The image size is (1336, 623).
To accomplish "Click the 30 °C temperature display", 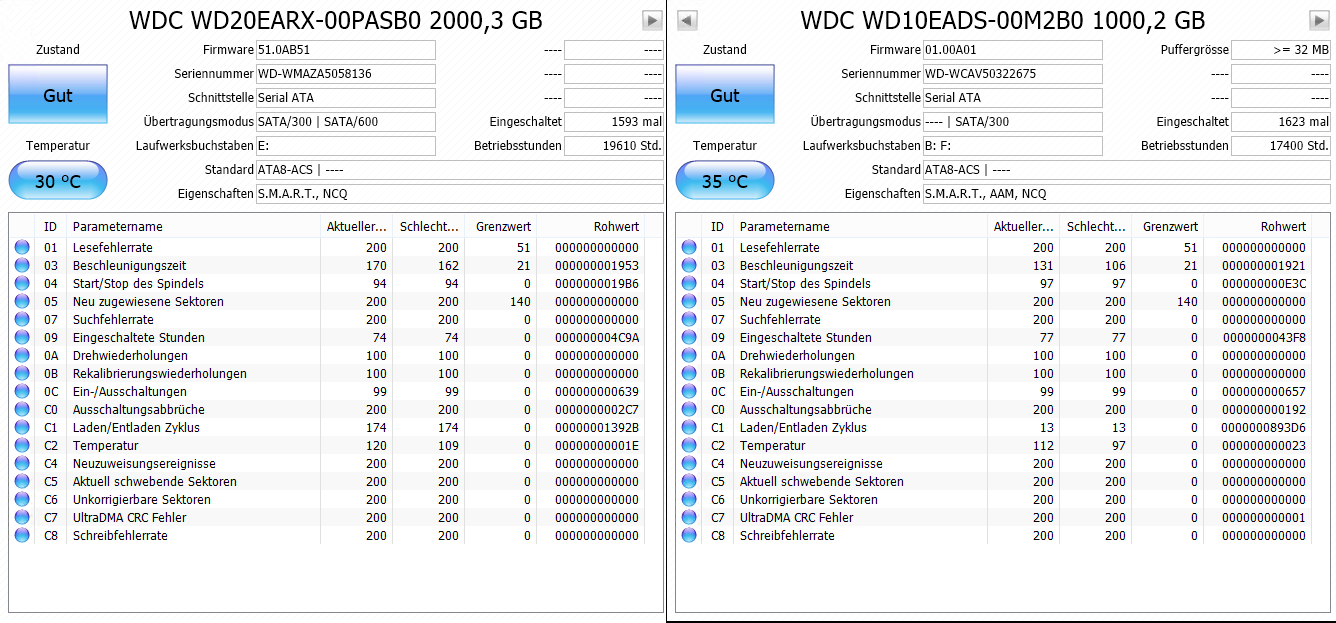I will (x=57, y=180).
